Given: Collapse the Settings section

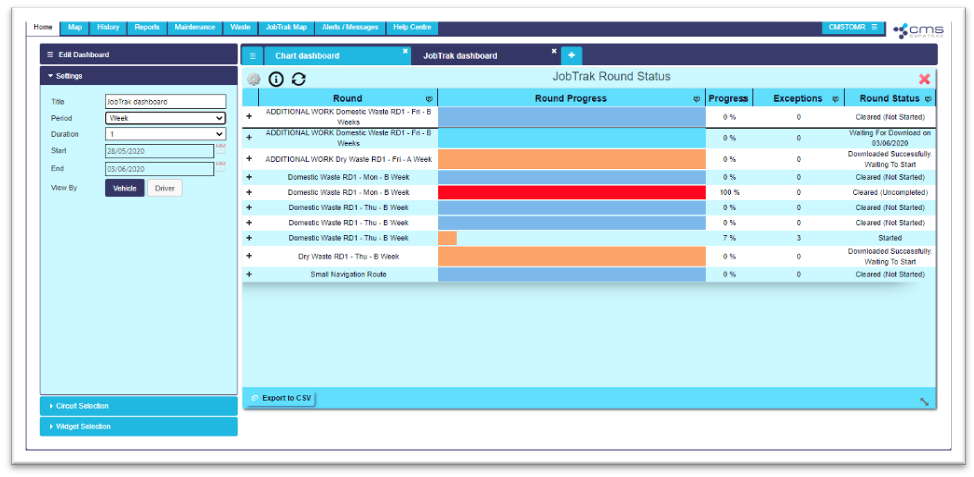Looking at the screenshot, I should pyautogui.click(x=139, y=76).
